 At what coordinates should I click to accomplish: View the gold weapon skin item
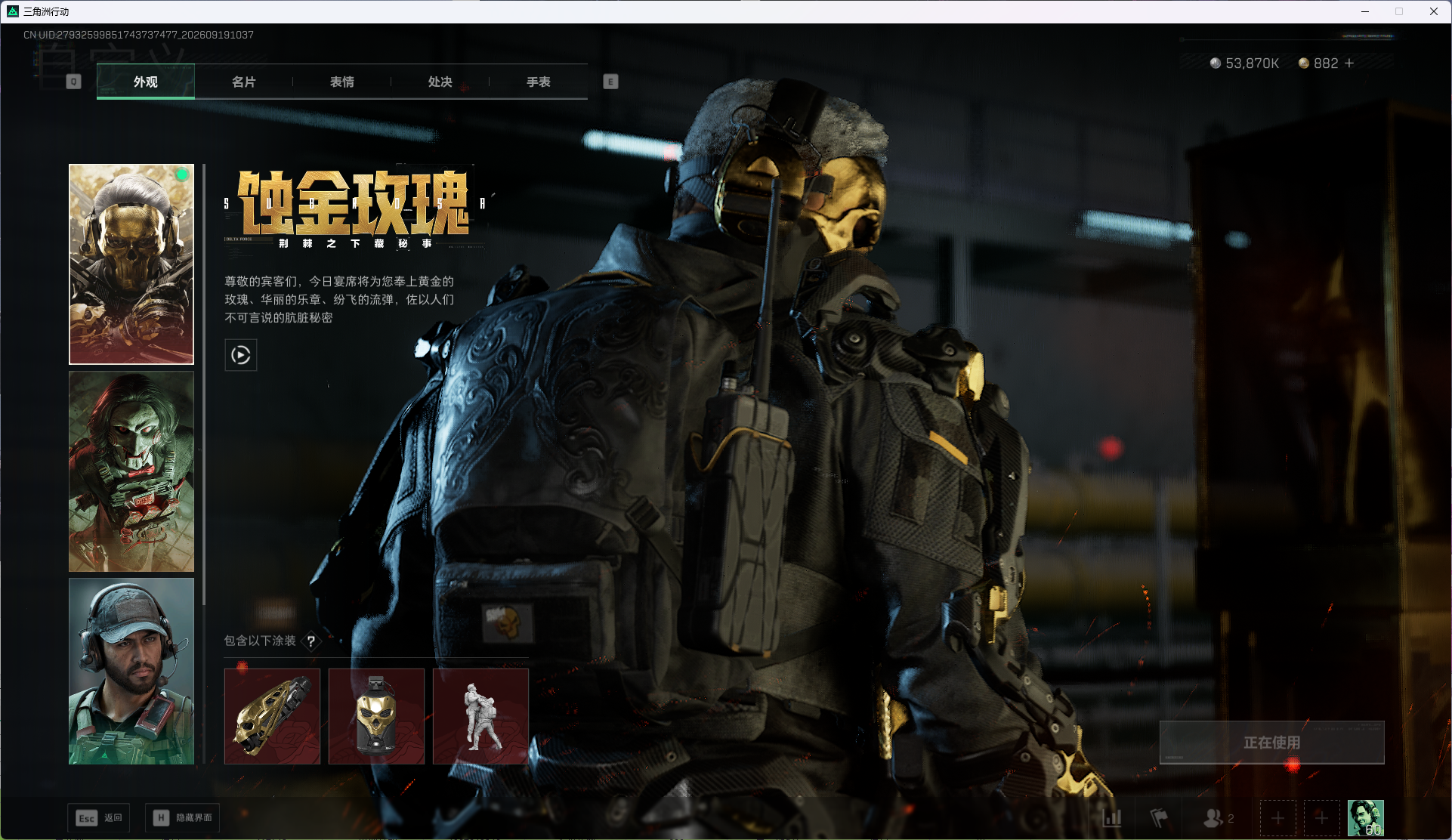point(272,716)
